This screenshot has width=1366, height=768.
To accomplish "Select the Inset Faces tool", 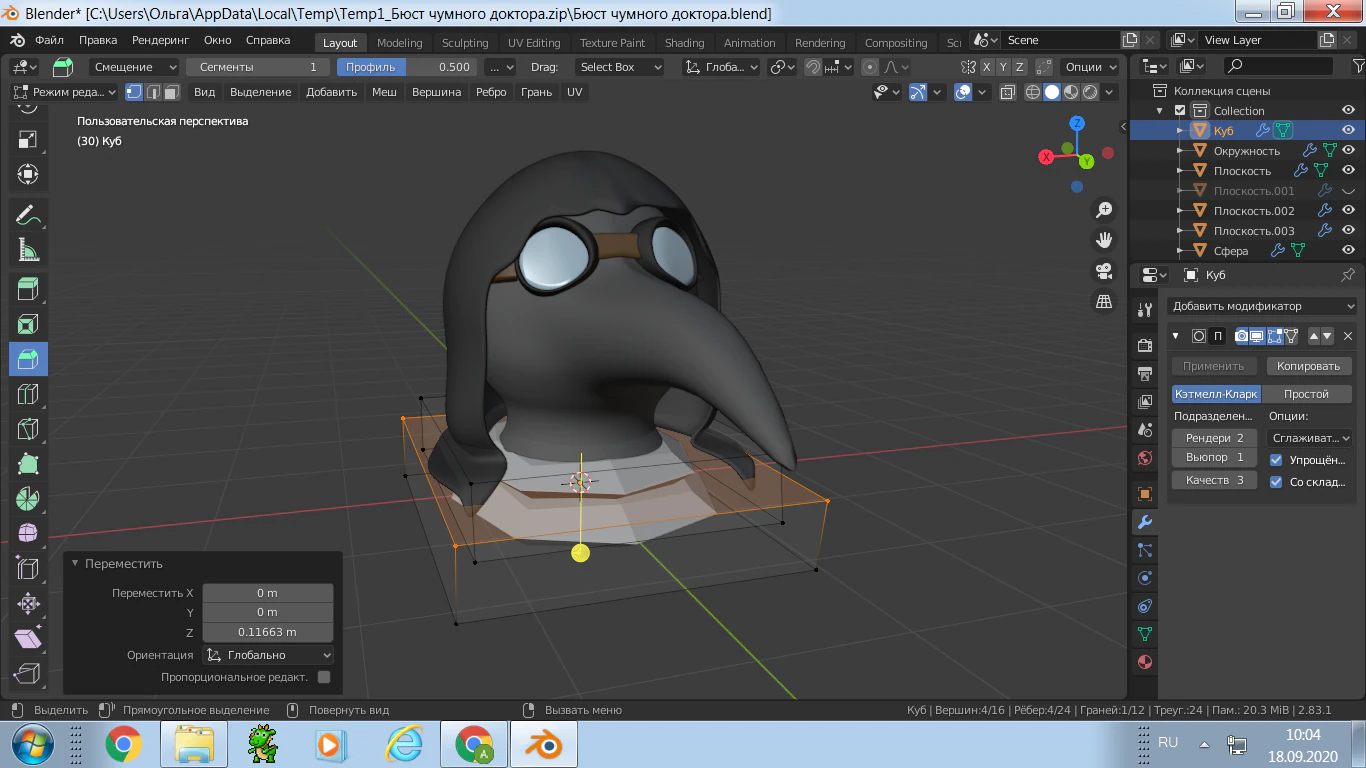I will pos(28,324).
